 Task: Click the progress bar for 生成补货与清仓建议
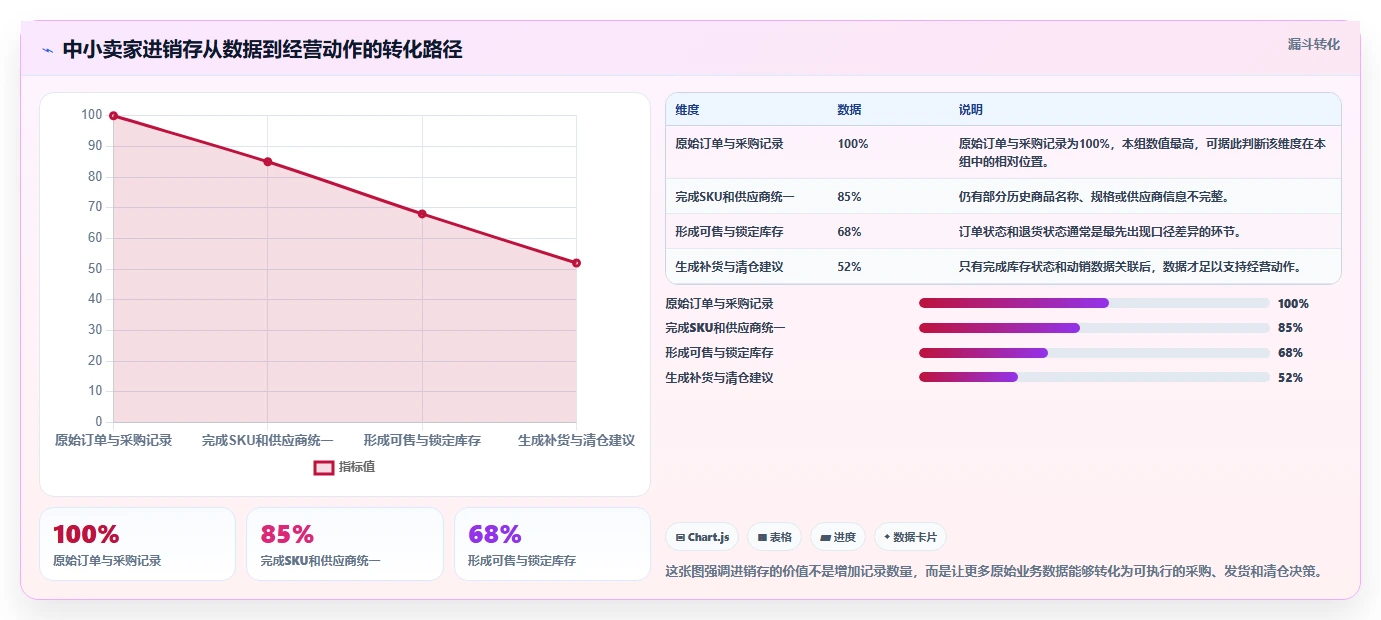1094,378
